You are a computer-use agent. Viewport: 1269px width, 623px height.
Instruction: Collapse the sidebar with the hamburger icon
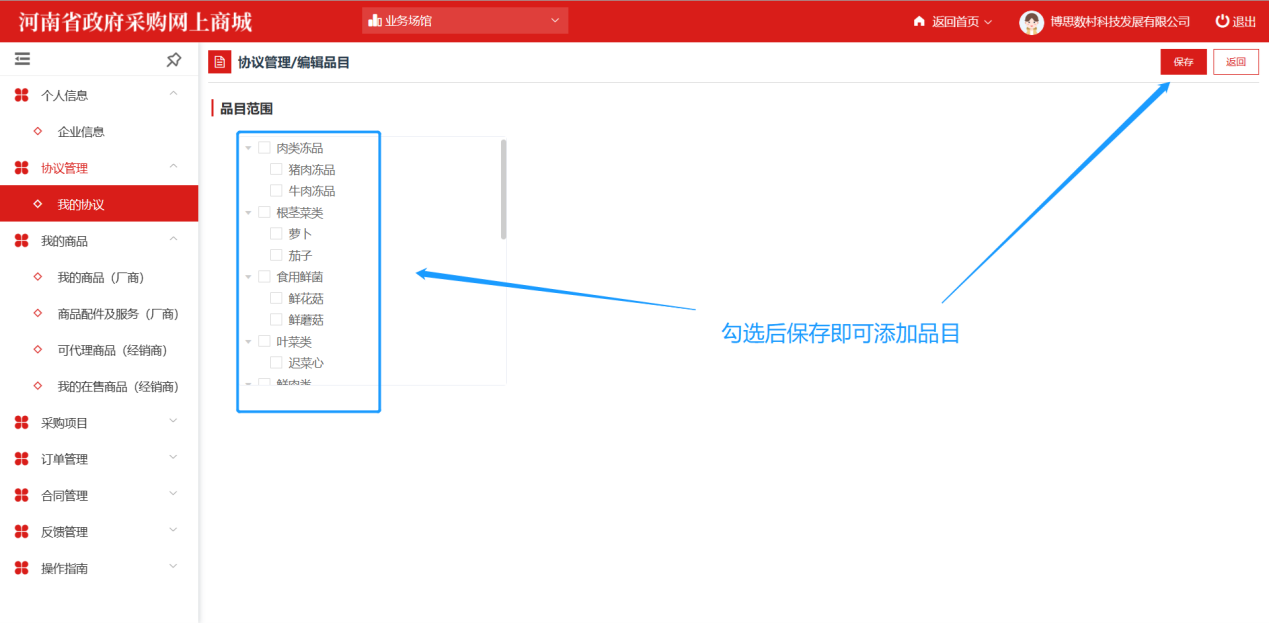tap(22, 60)
